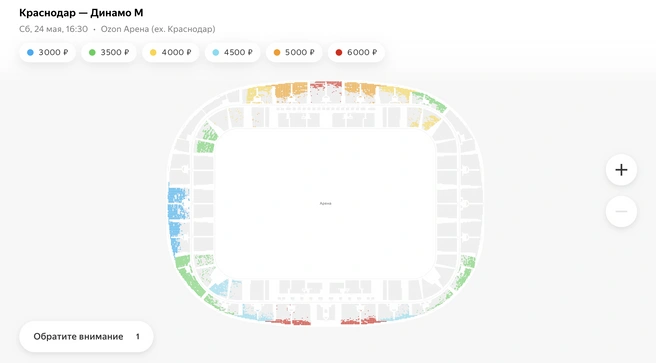
Task: Pick the orange 5000 ₽ sector at top
Action: pyautogui.click(x=292, y=91)
